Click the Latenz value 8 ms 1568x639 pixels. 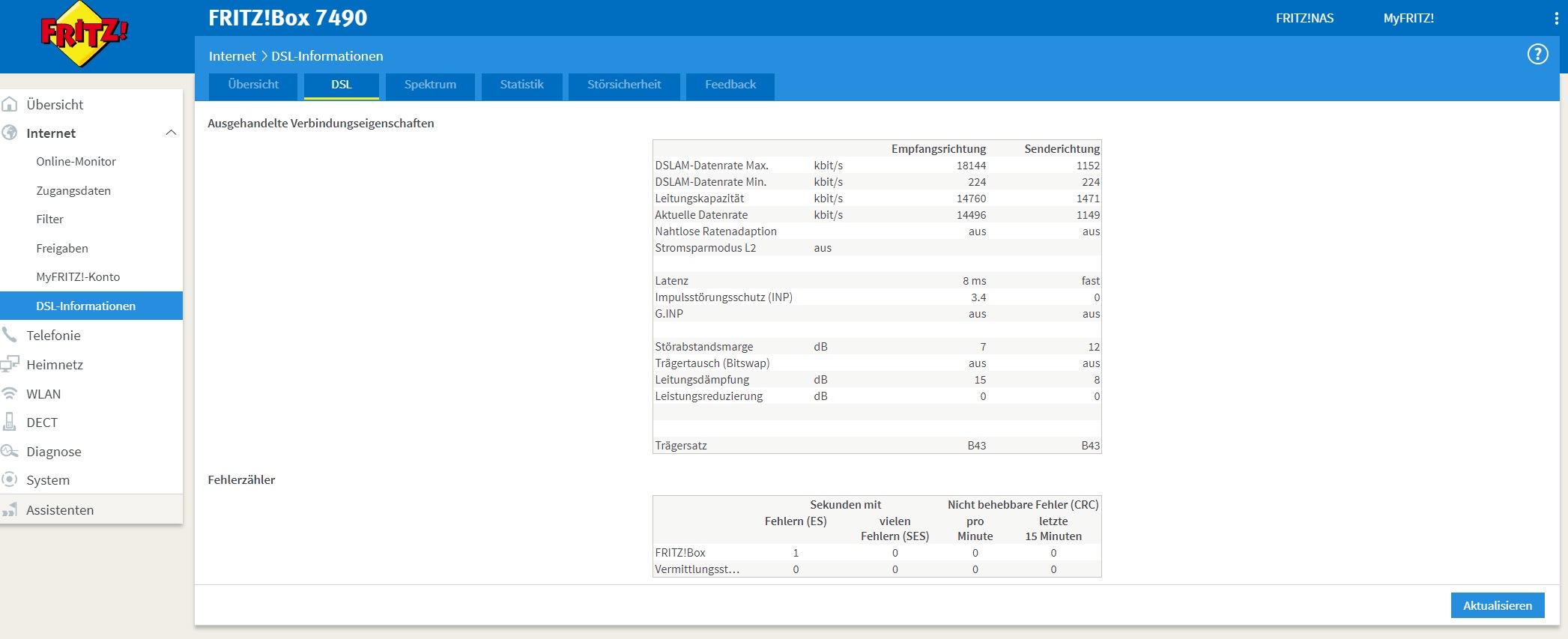tap(974, 280)
